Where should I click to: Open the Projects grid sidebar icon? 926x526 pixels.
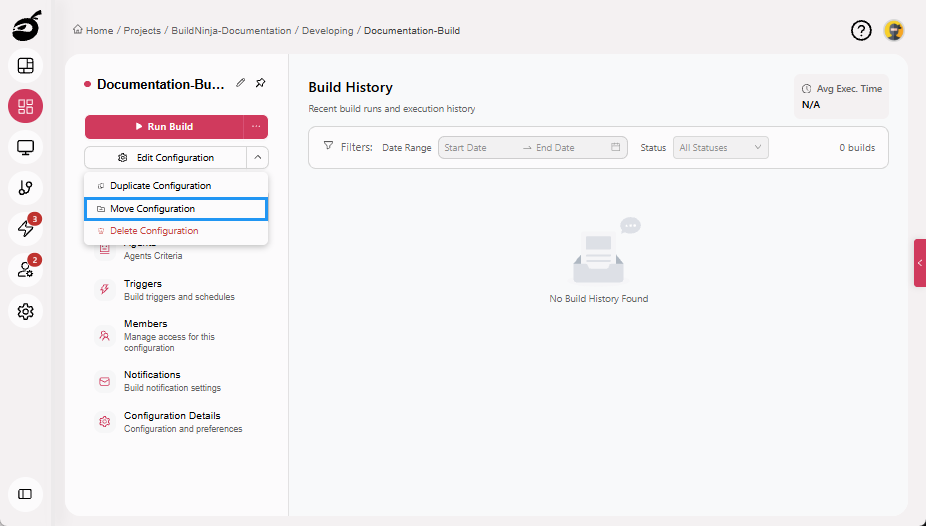pyautogui.click(x=25, y=106)
